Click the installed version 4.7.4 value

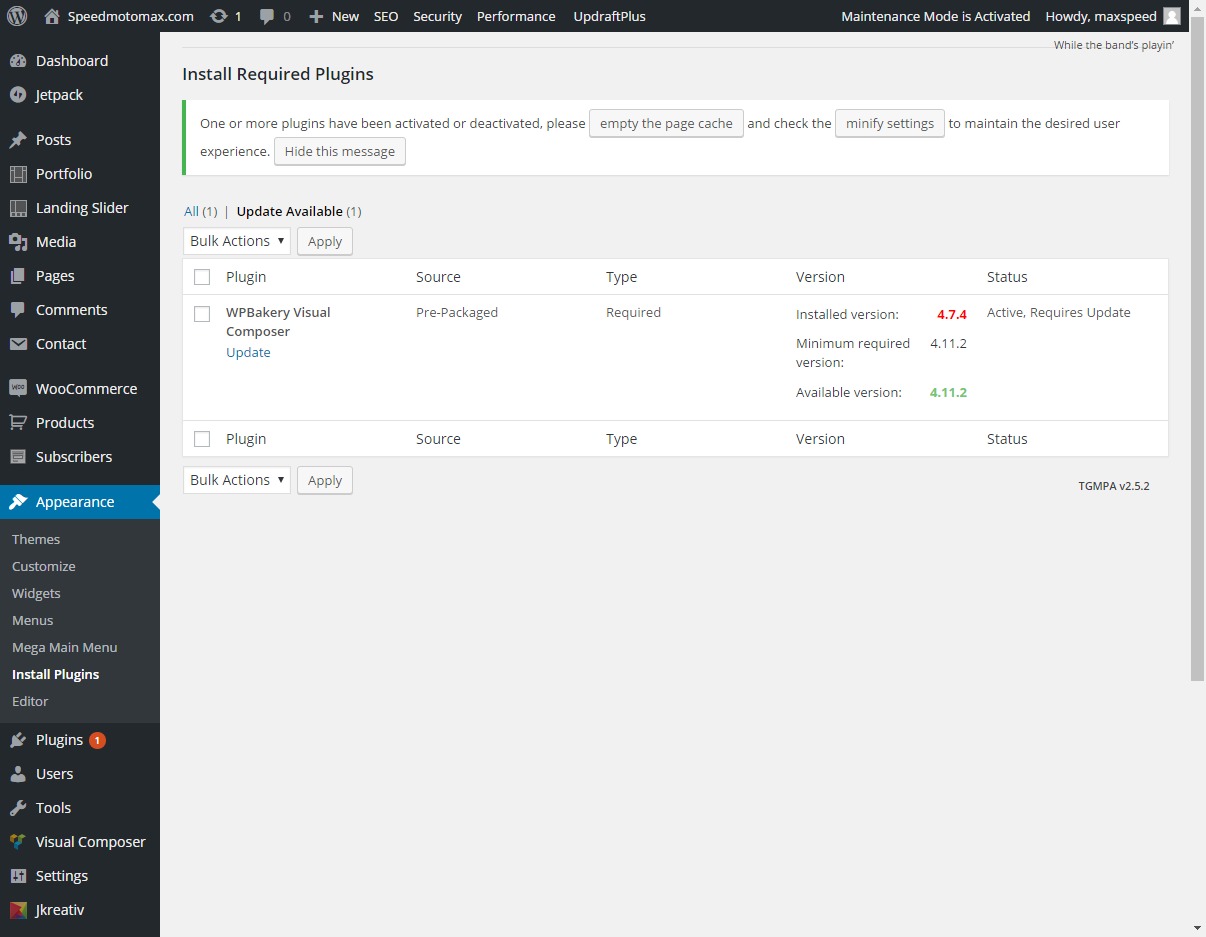pyautogui.click(x=952, y=314)
